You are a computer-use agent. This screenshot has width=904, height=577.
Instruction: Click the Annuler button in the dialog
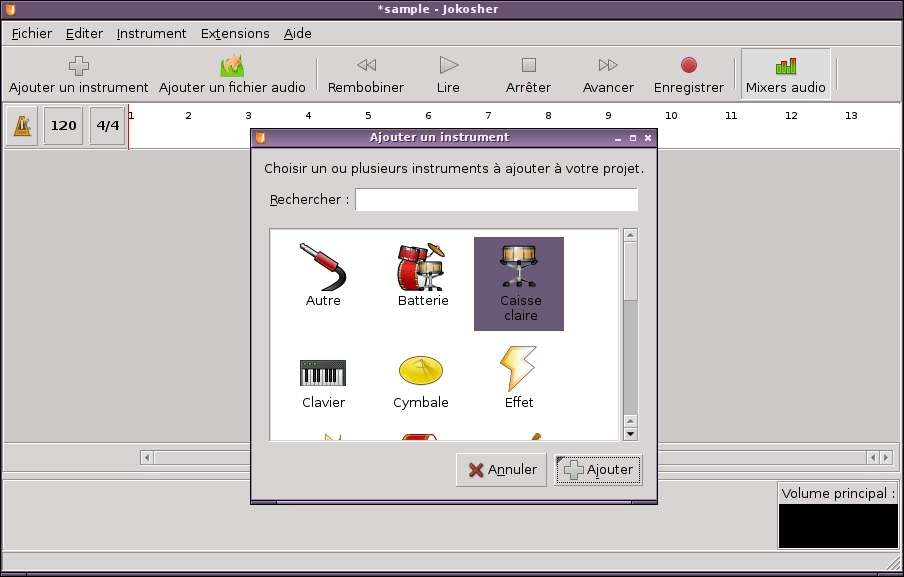501,470
